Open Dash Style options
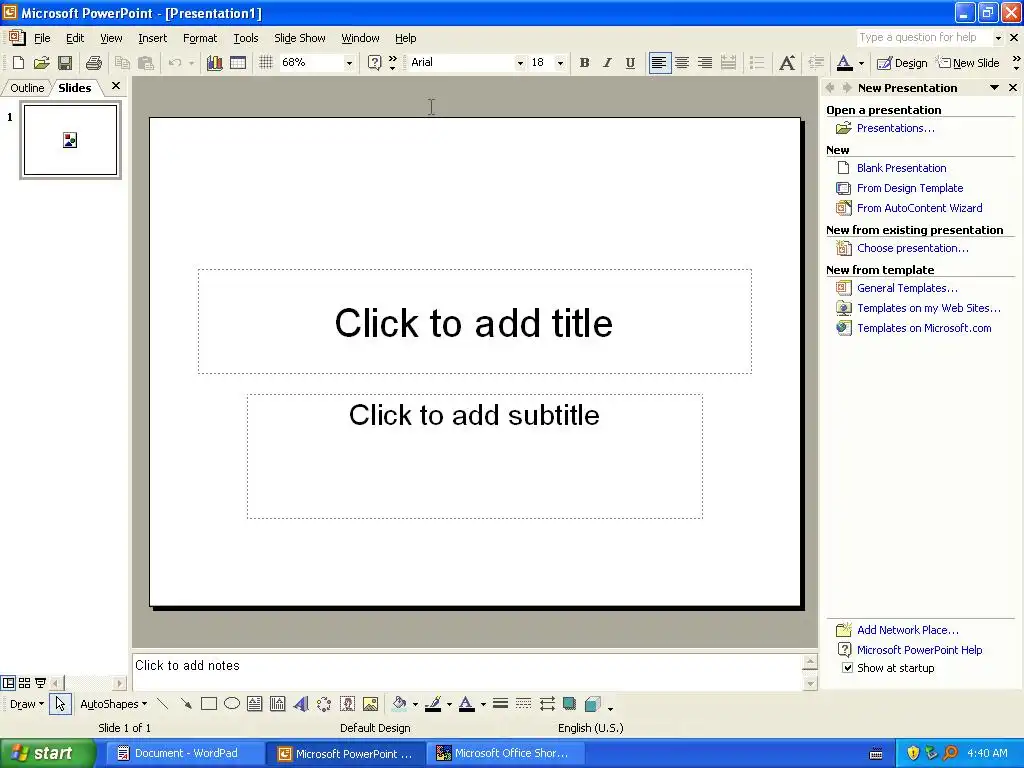Screen dimensions: 1024x768 tap(523, 704)
